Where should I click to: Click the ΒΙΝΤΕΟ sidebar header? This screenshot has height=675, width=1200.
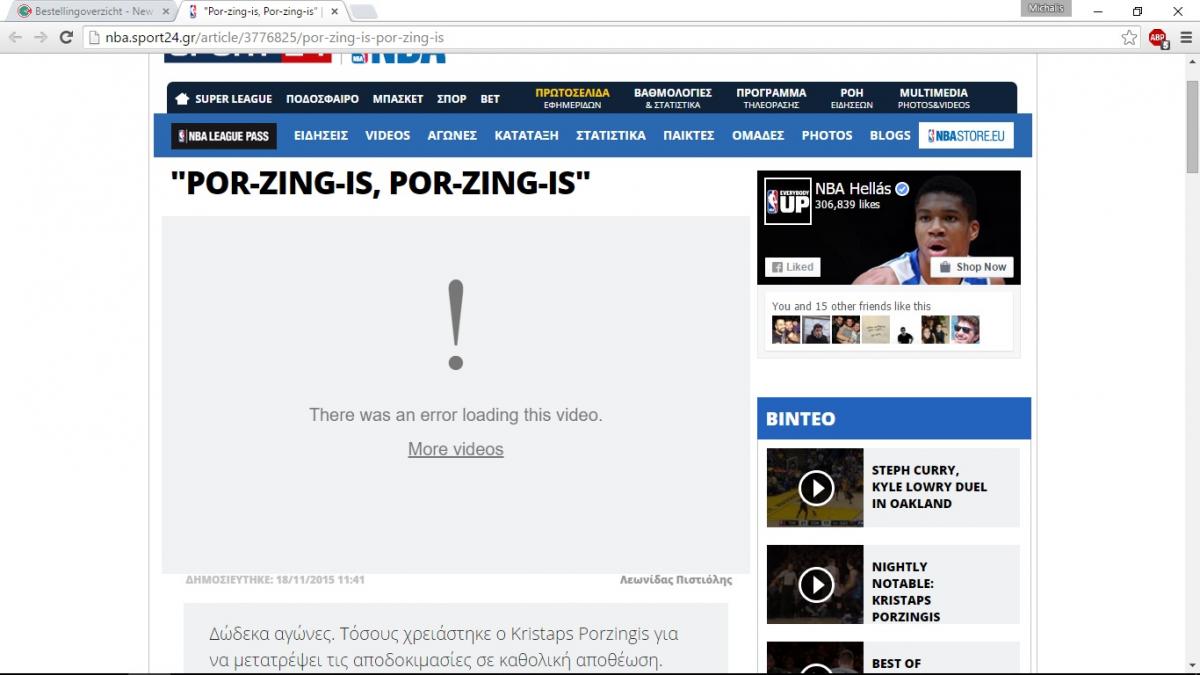[894, 419]
